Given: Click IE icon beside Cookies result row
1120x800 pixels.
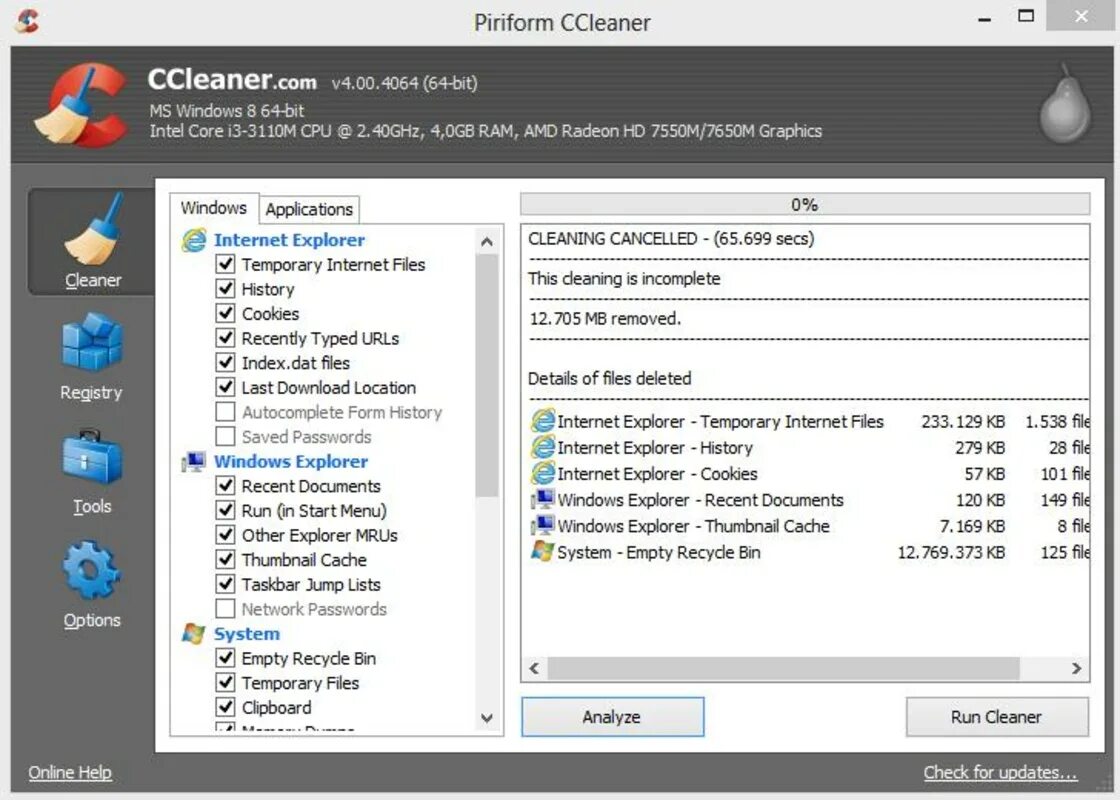Looking at the screenshot, I should 543,473.
